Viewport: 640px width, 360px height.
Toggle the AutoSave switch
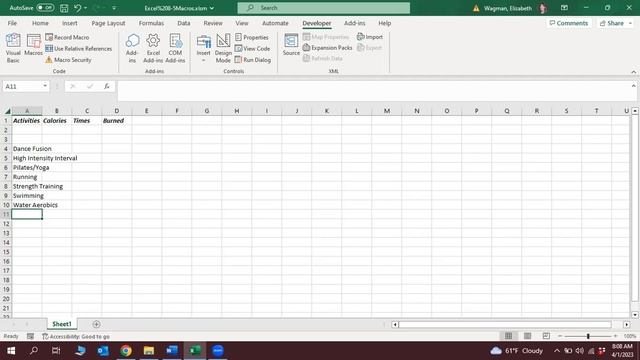click(45, 8)
